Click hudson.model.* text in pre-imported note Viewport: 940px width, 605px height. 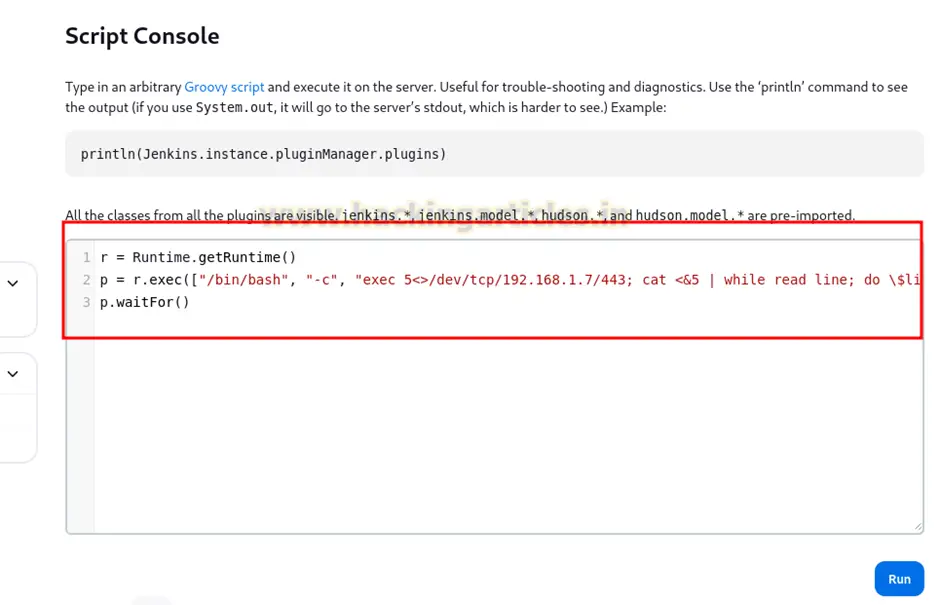point(689,215)
